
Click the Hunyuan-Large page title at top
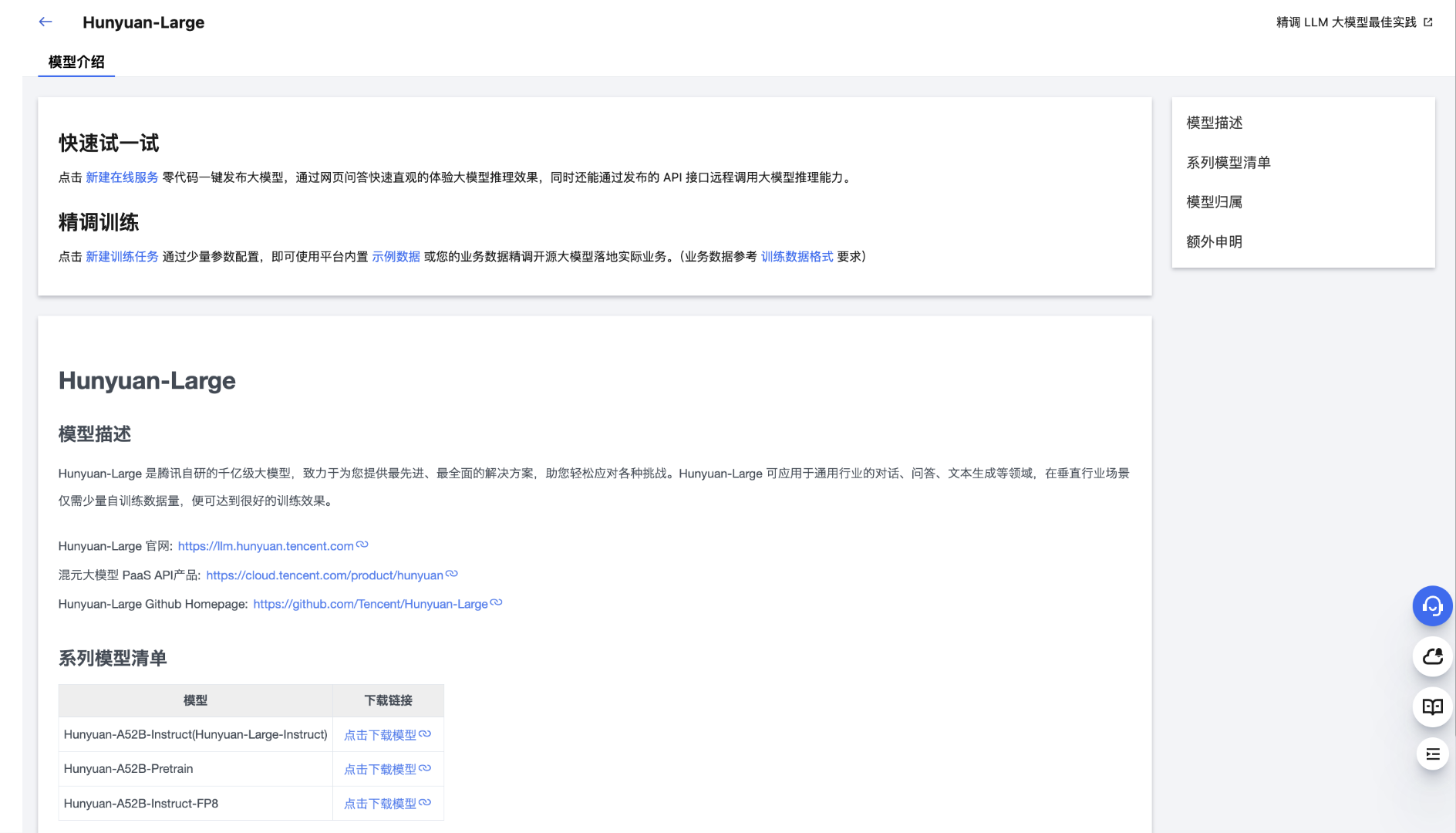pos(143,22)
